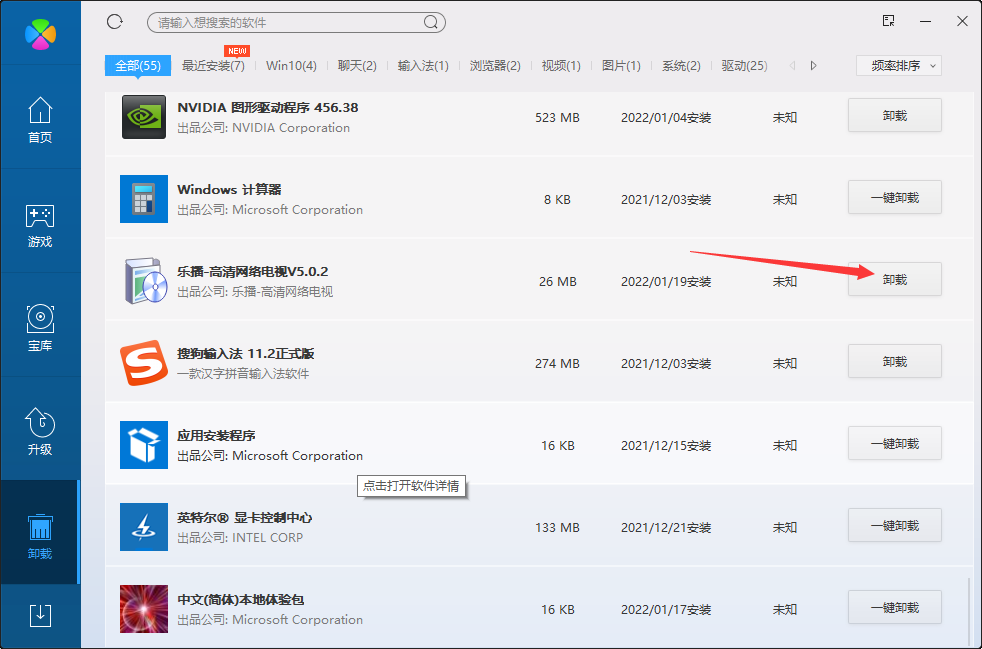This screenshot has height=649, width=982.
Task: Switch to 图片(1) tab
Action: [621, 66]
